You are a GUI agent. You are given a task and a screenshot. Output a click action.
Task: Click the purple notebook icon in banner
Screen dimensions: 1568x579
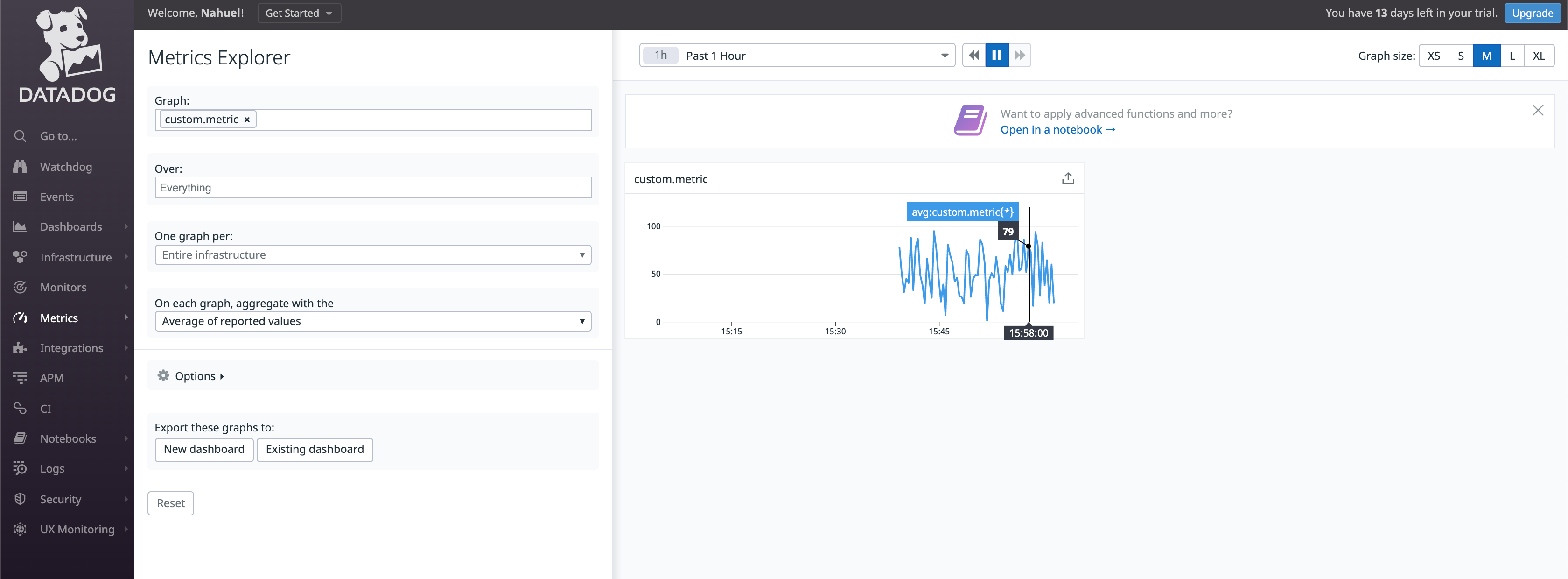coord(970,120)
